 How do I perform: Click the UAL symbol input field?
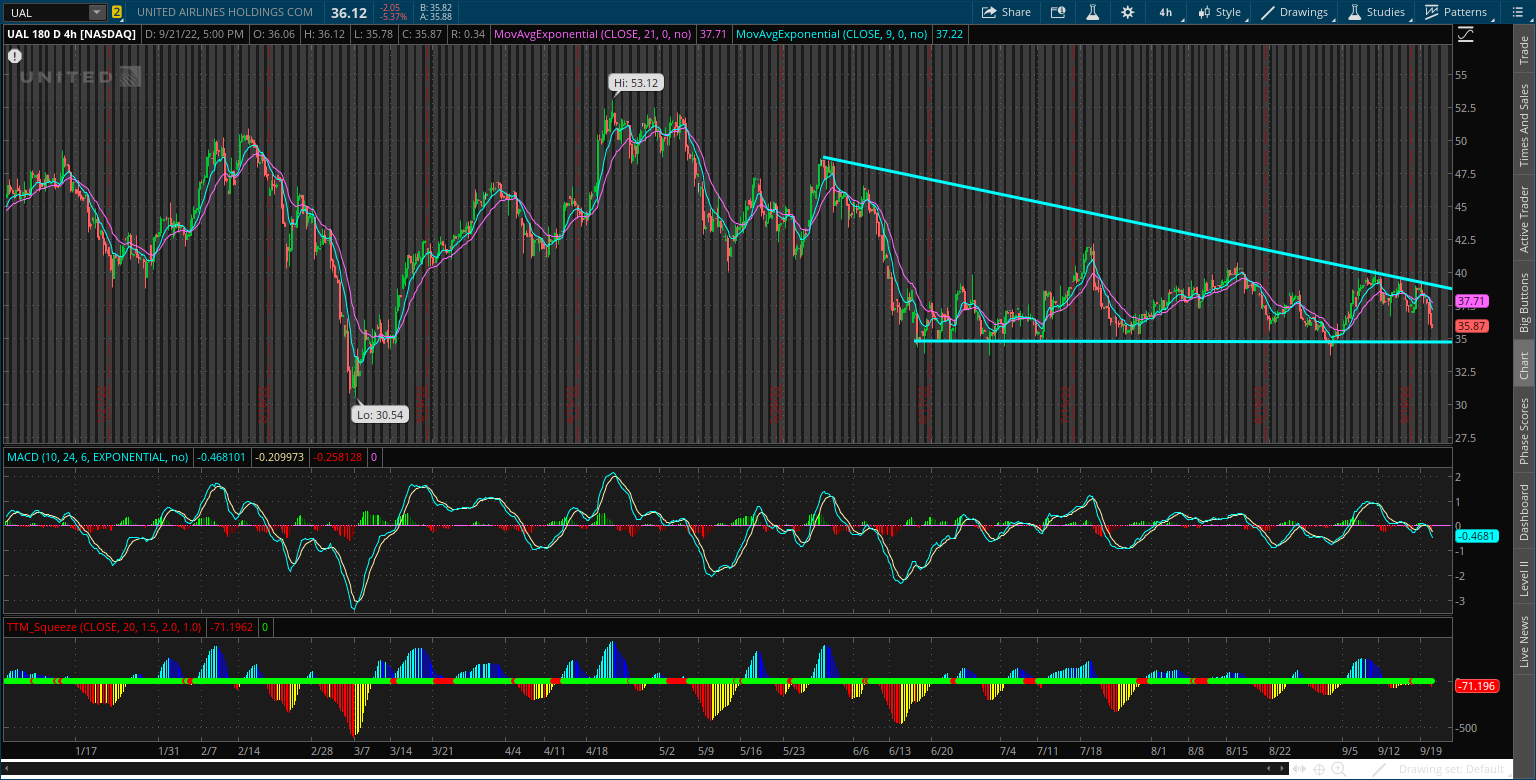pyautogui.click(x=47, y=13)
